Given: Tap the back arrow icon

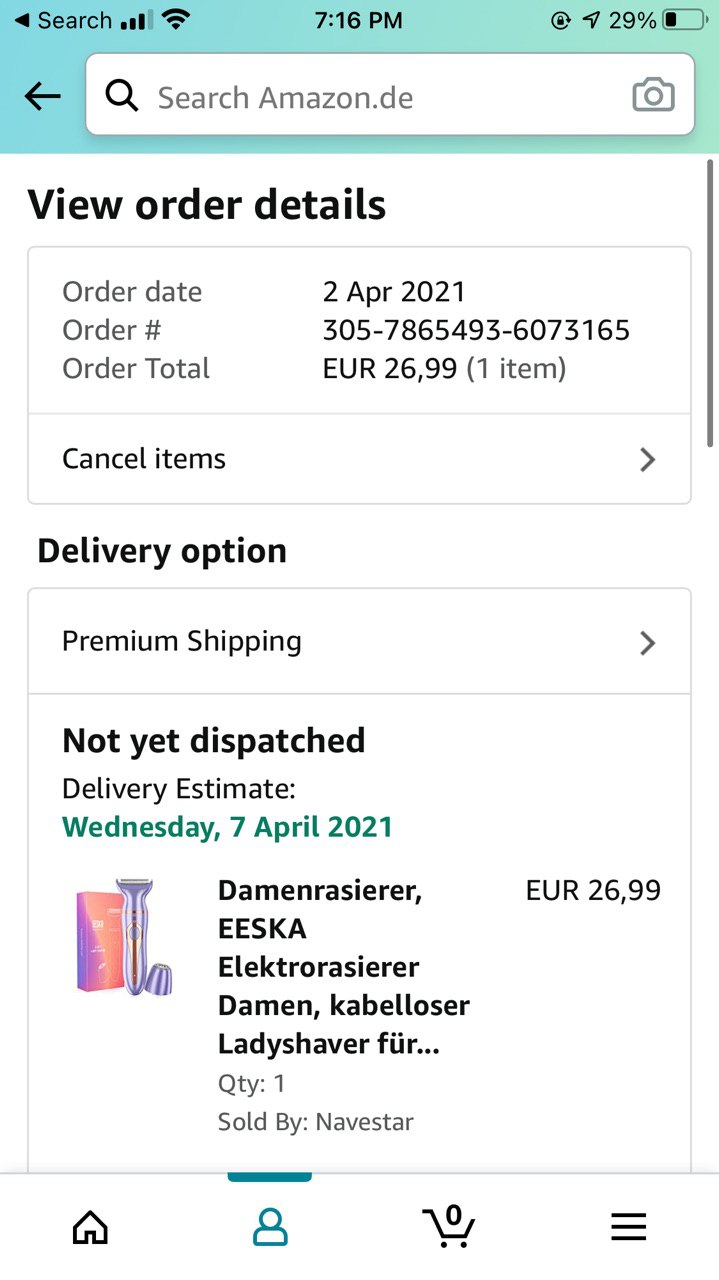Looking at the screenshot, I should (42, 96).
